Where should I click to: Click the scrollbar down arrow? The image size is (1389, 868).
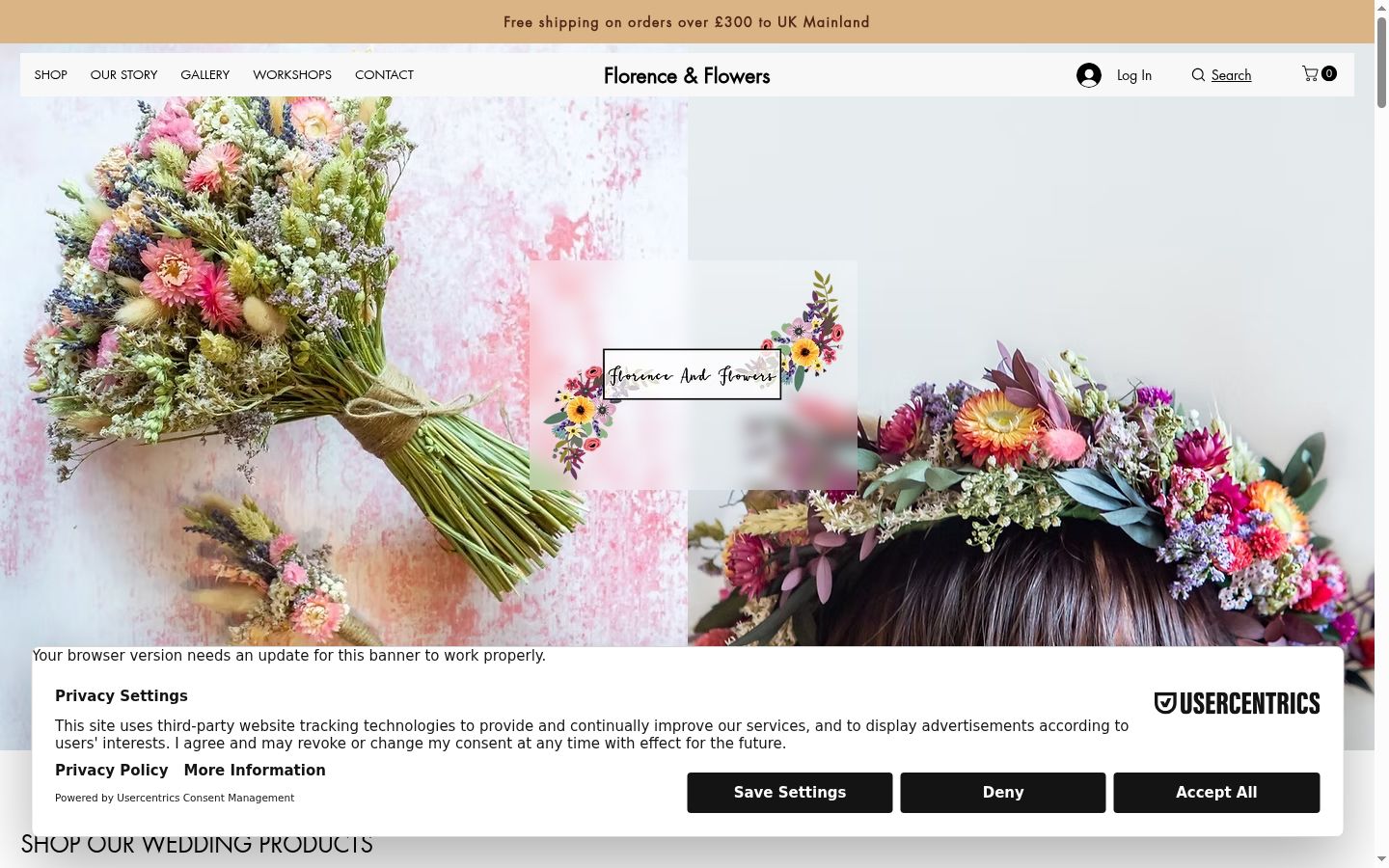click(1381, 858)
